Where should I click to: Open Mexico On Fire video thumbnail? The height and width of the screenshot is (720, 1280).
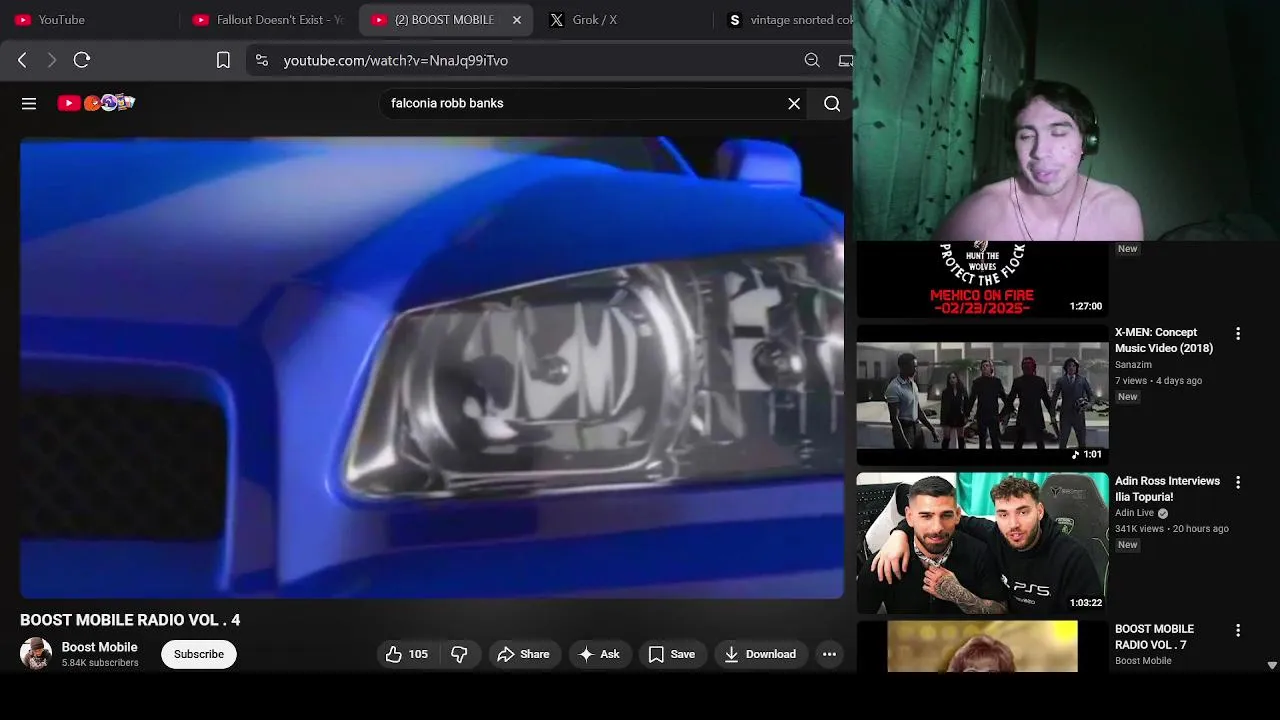tap(983, 279)
